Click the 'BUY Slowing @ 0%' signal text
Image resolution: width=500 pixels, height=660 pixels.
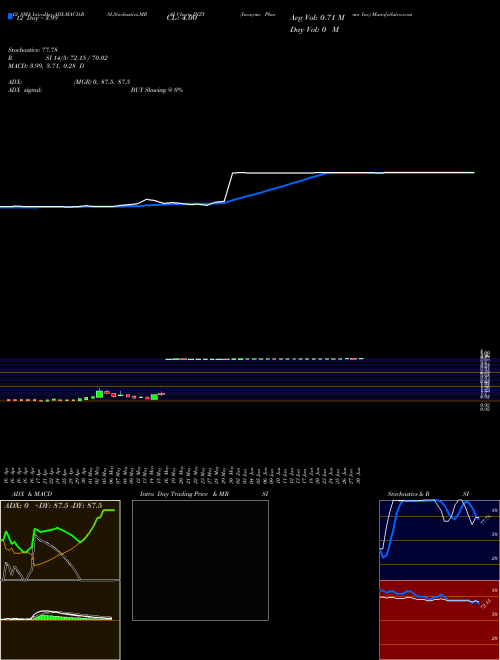(x=157, y=90)
